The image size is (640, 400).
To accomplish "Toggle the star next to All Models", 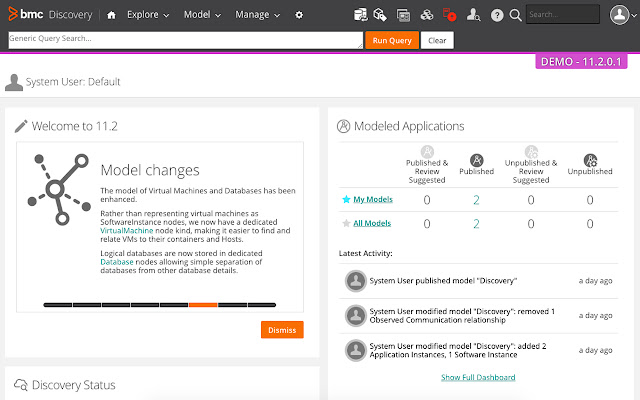I will 347,223.
